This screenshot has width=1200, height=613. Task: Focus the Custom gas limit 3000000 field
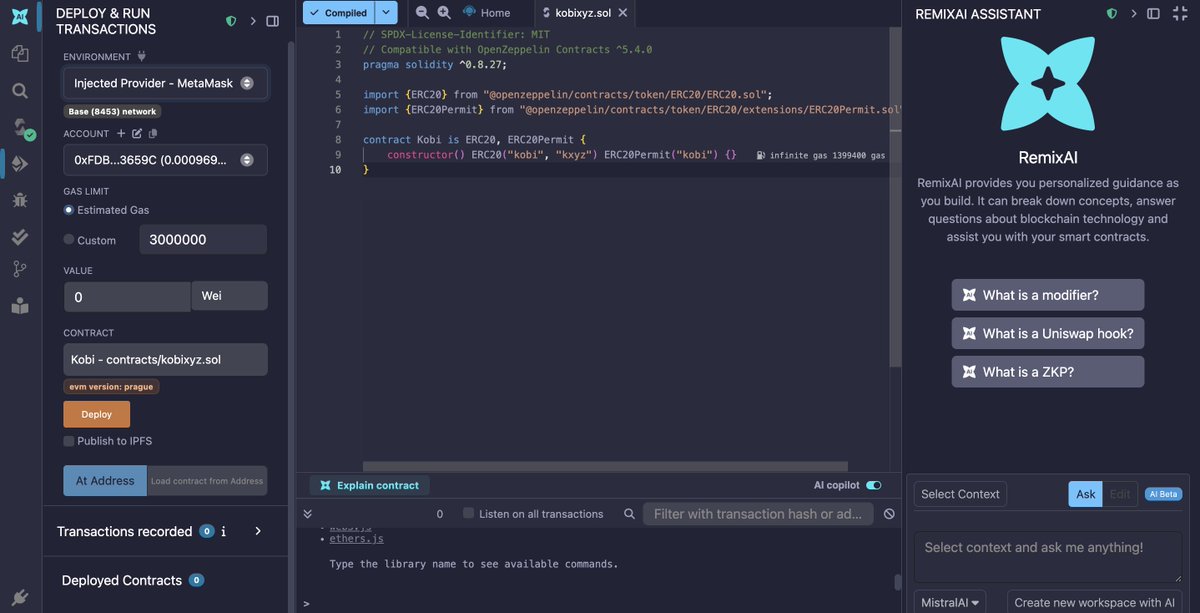[203, 240]
